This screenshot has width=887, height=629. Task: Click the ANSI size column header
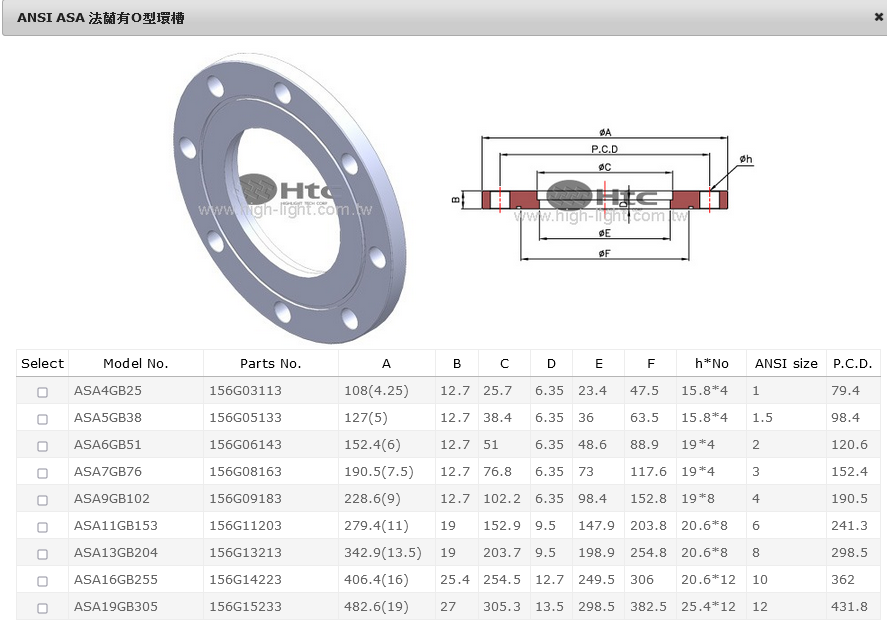785,364
